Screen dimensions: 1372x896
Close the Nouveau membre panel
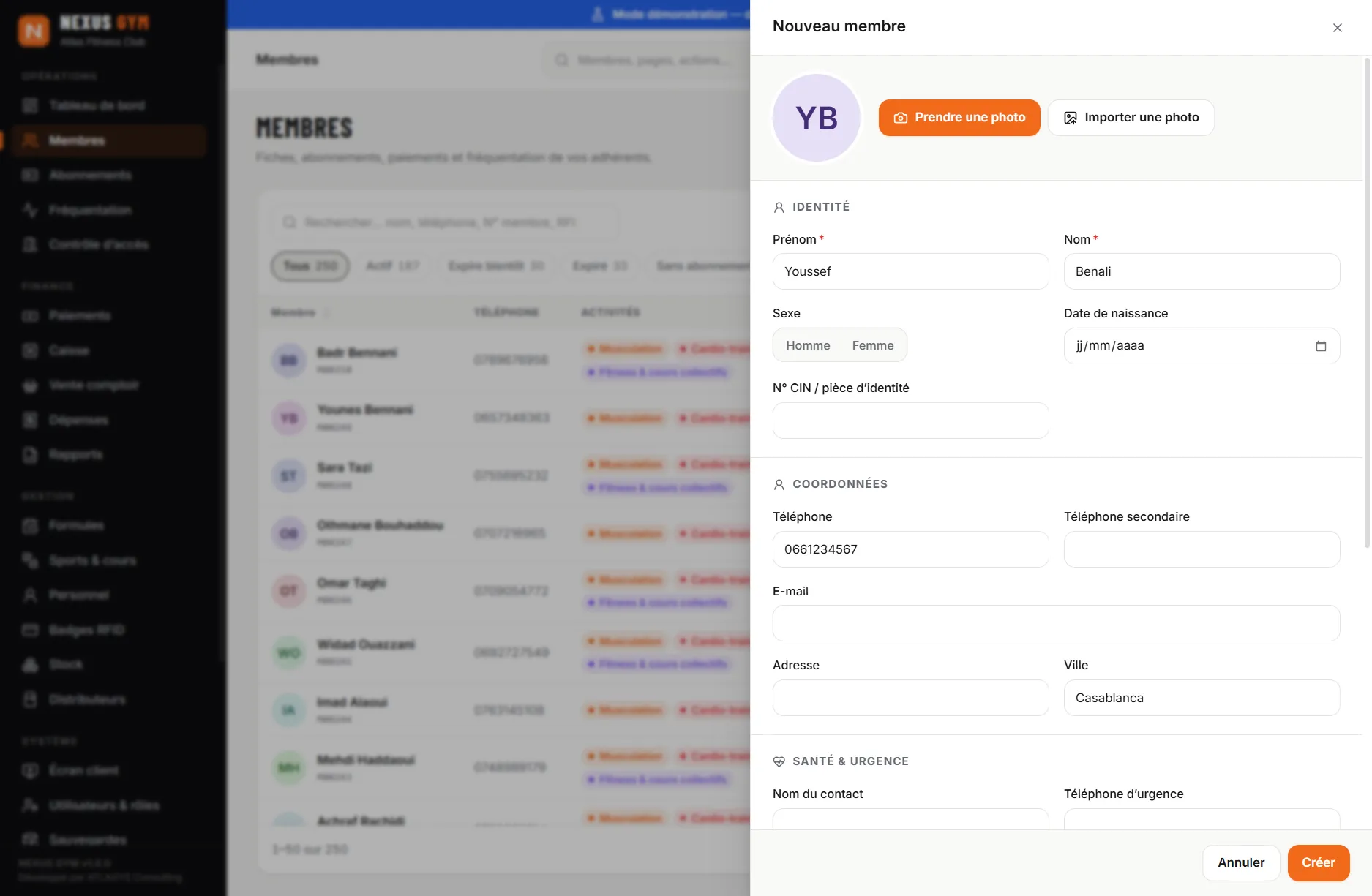1337,28
